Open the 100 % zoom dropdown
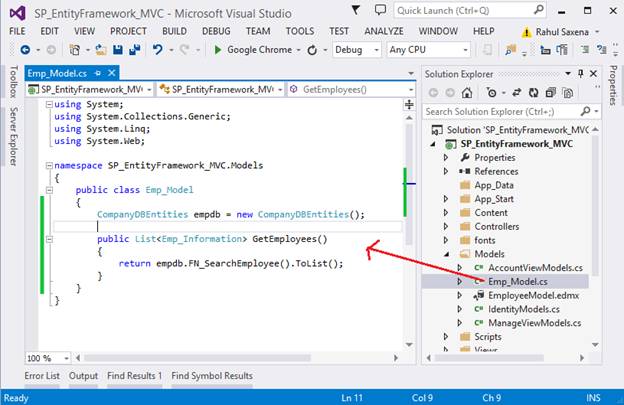The height and width of the screenshot is (405, 624). point(66,358)
